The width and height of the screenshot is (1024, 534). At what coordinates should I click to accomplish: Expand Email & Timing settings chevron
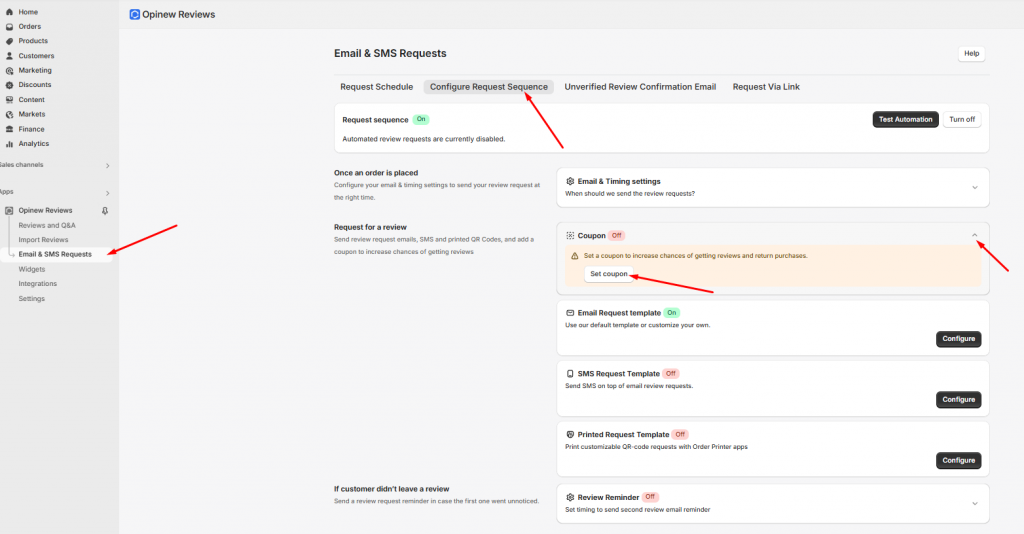point(974,187)
